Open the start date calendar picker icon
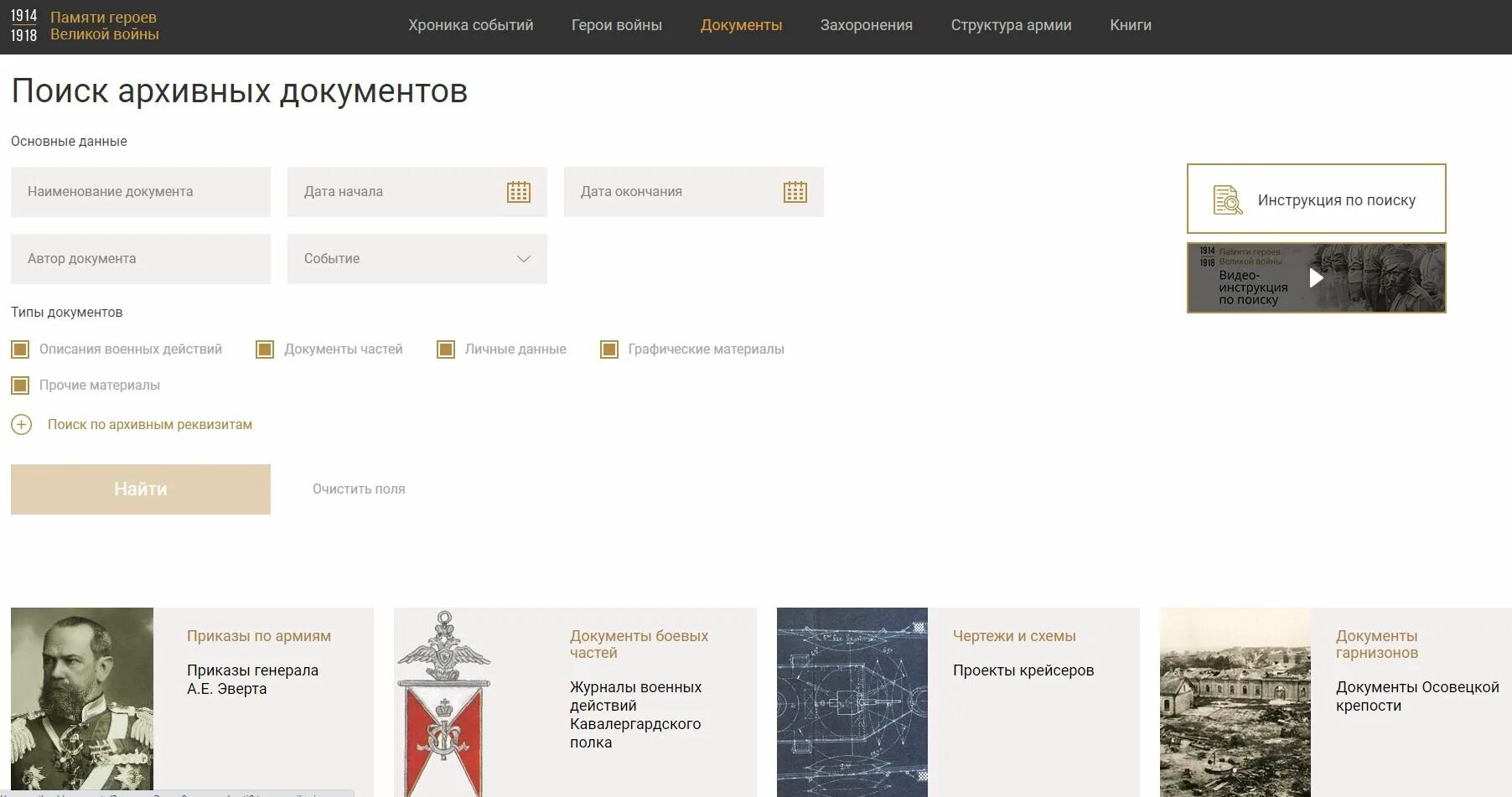This screenshot has height=797, width=1512. tap(519, 192)
